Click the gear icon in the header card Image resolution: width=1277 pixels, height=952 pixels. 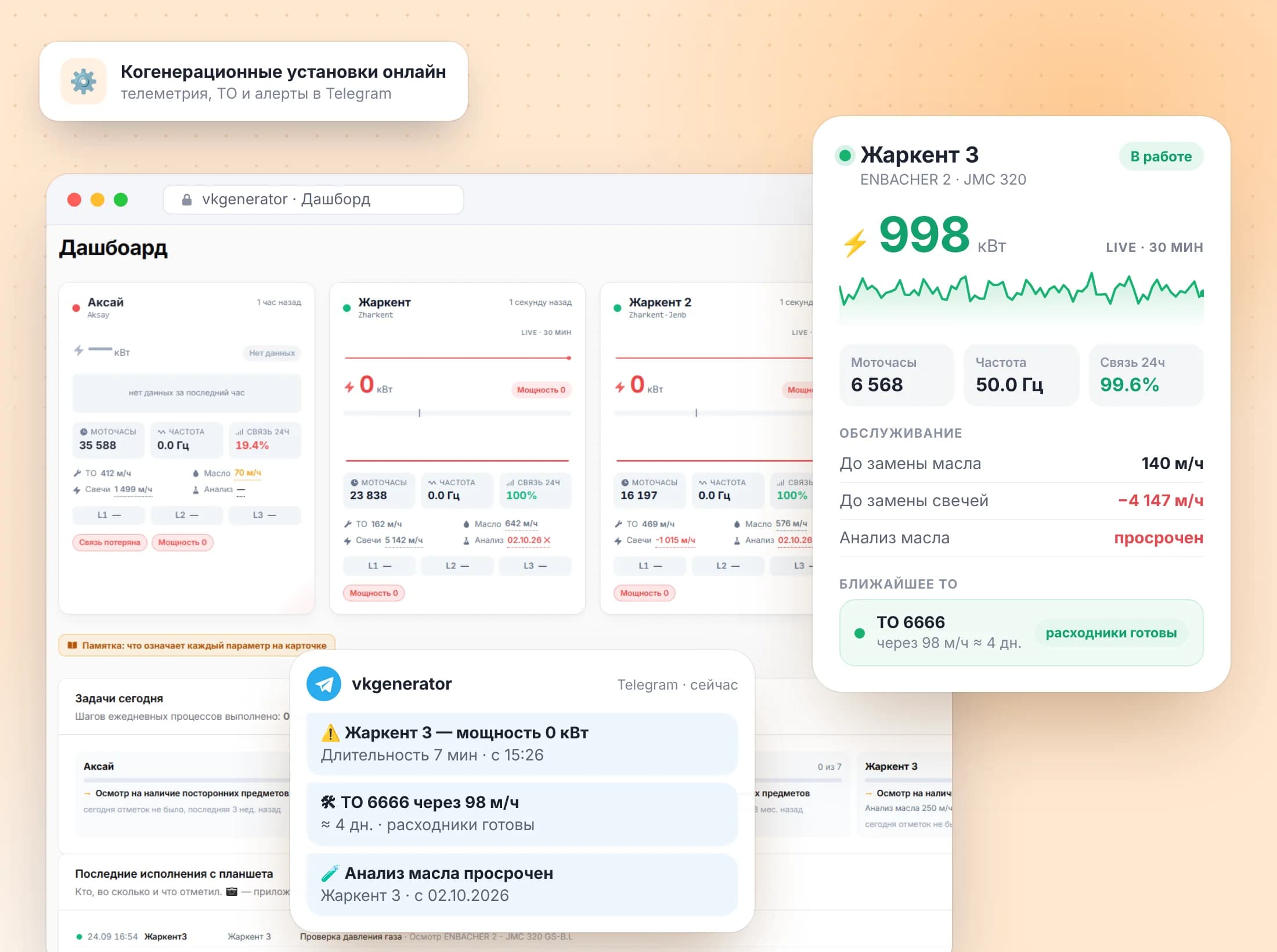(84, 81)
